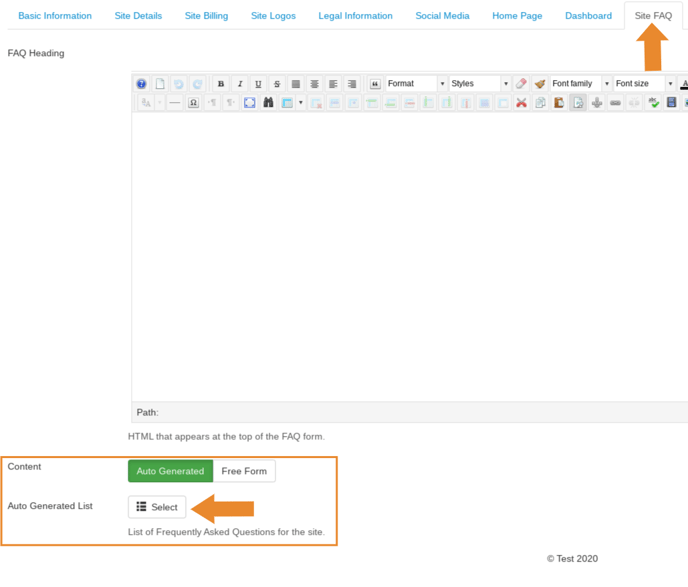Open the Home Page tab
This screenshot has height=587, width=688.
tap(517, 16)
